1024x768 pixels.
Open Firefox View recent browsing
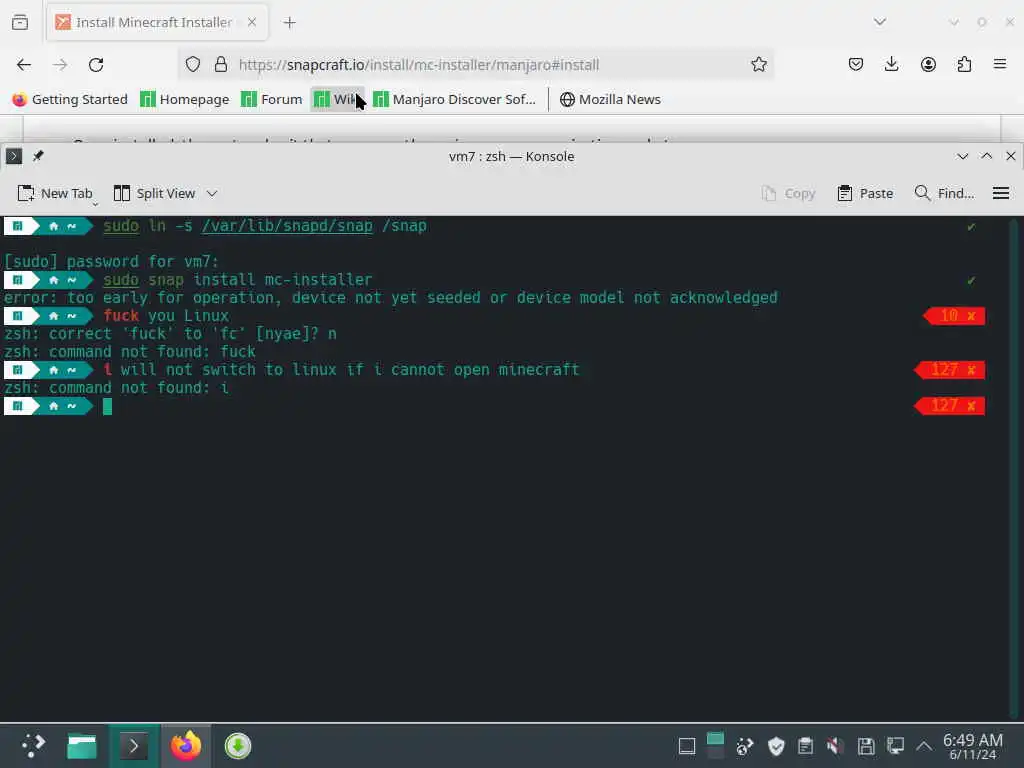pyautogui.click(x=20, y=22)
